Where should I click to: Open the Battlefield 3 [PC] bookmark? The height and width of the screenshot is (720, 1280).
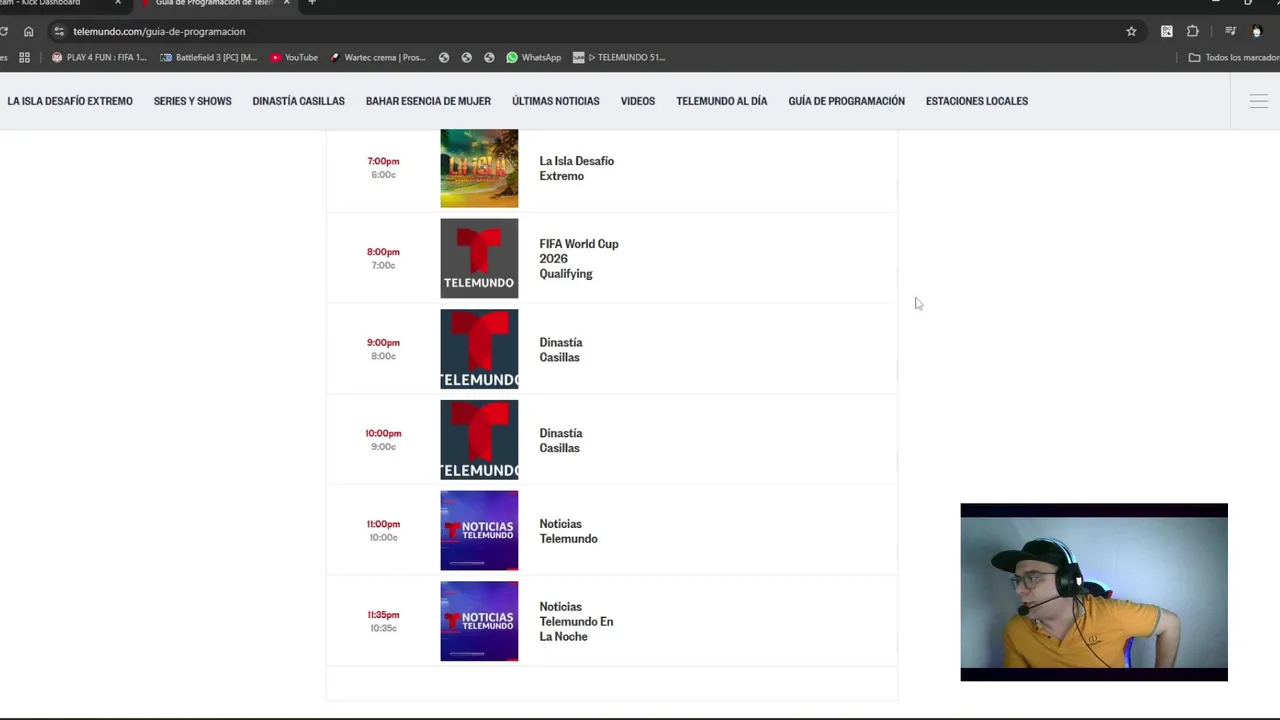tap(209, 57)
